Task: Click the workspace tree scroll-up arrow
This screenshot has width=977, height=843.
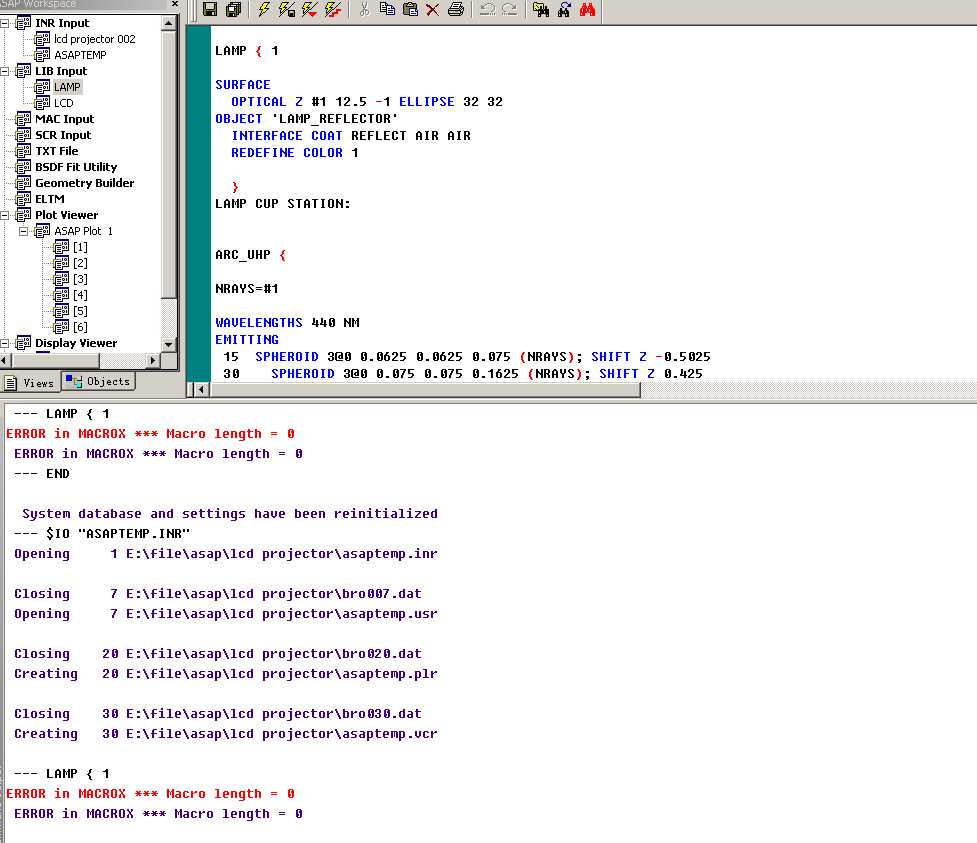Action: 168,23
